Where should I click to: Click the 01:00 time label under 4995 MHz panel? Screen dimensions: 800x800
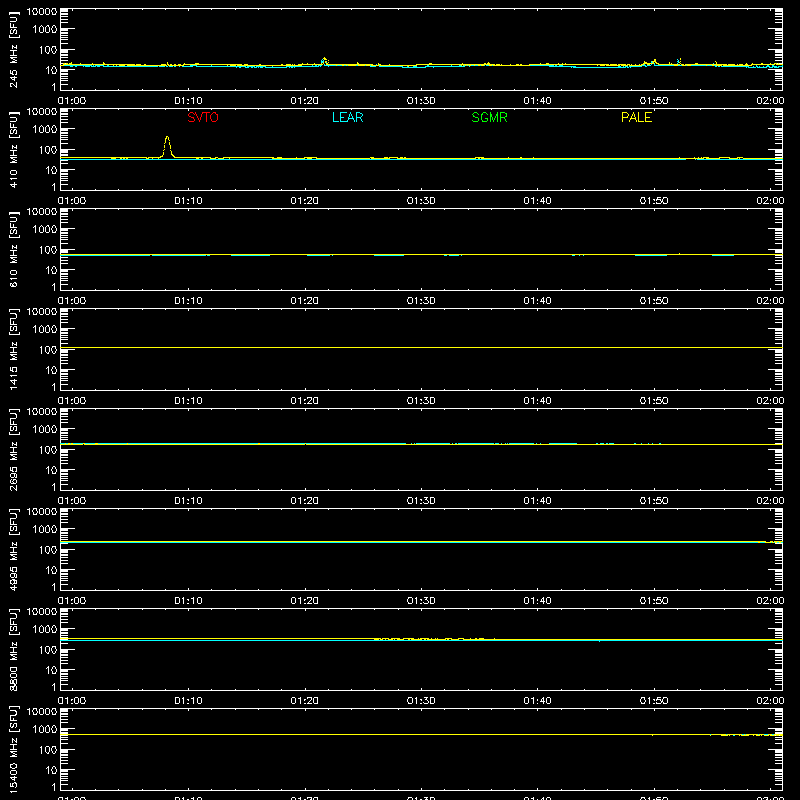coord(72,601)
